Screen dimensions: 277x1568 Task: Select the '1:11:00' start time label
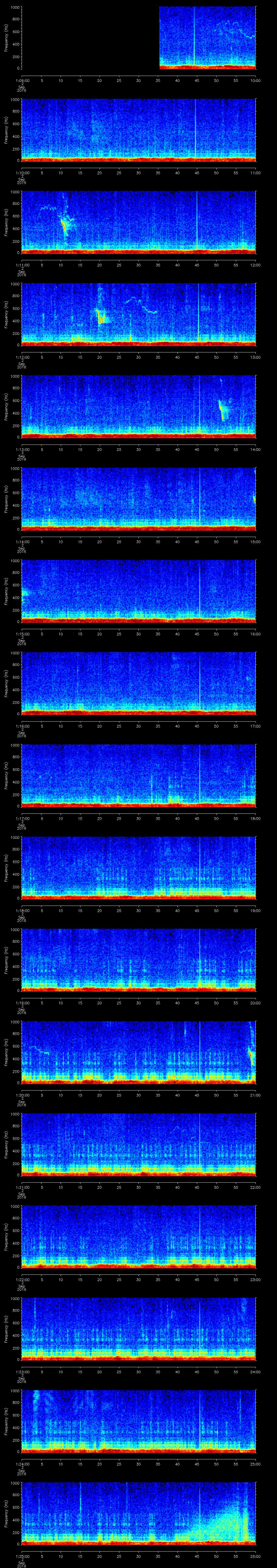click(22, 265)
